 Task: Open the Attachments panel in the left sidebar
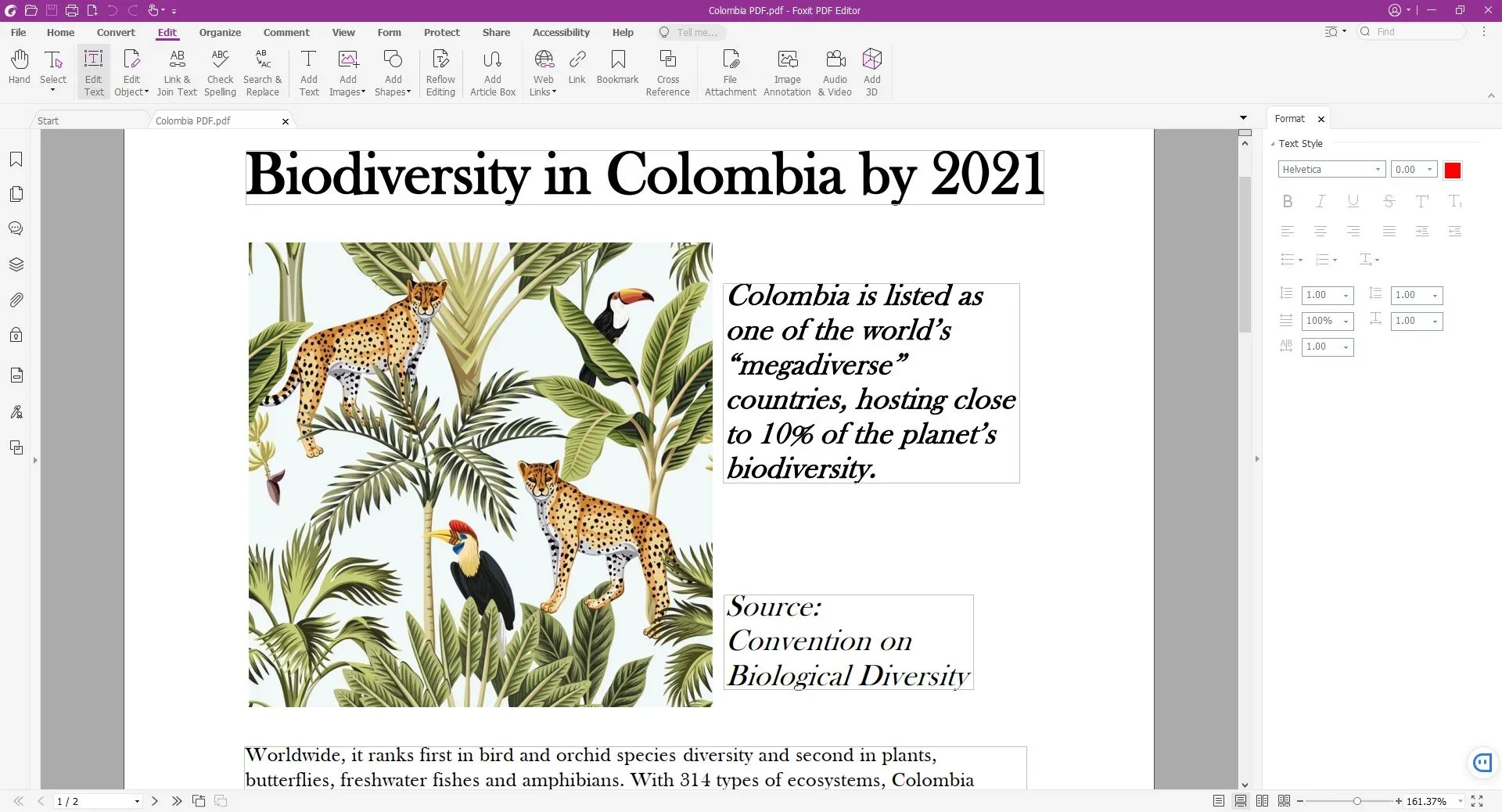[x=16, y=300]
